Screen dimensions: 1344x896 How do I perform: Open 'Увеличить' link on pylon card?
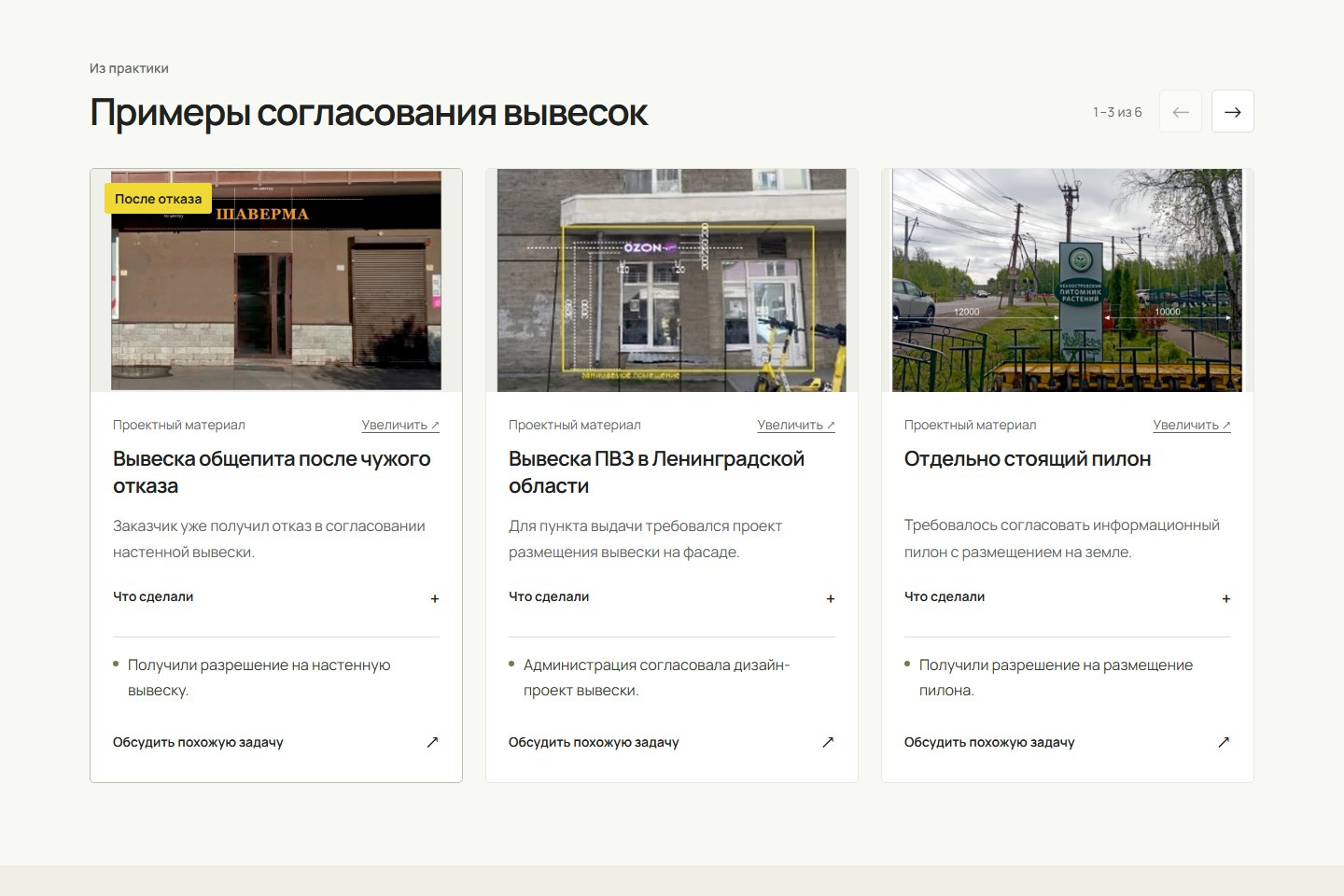pos(1192,425)
